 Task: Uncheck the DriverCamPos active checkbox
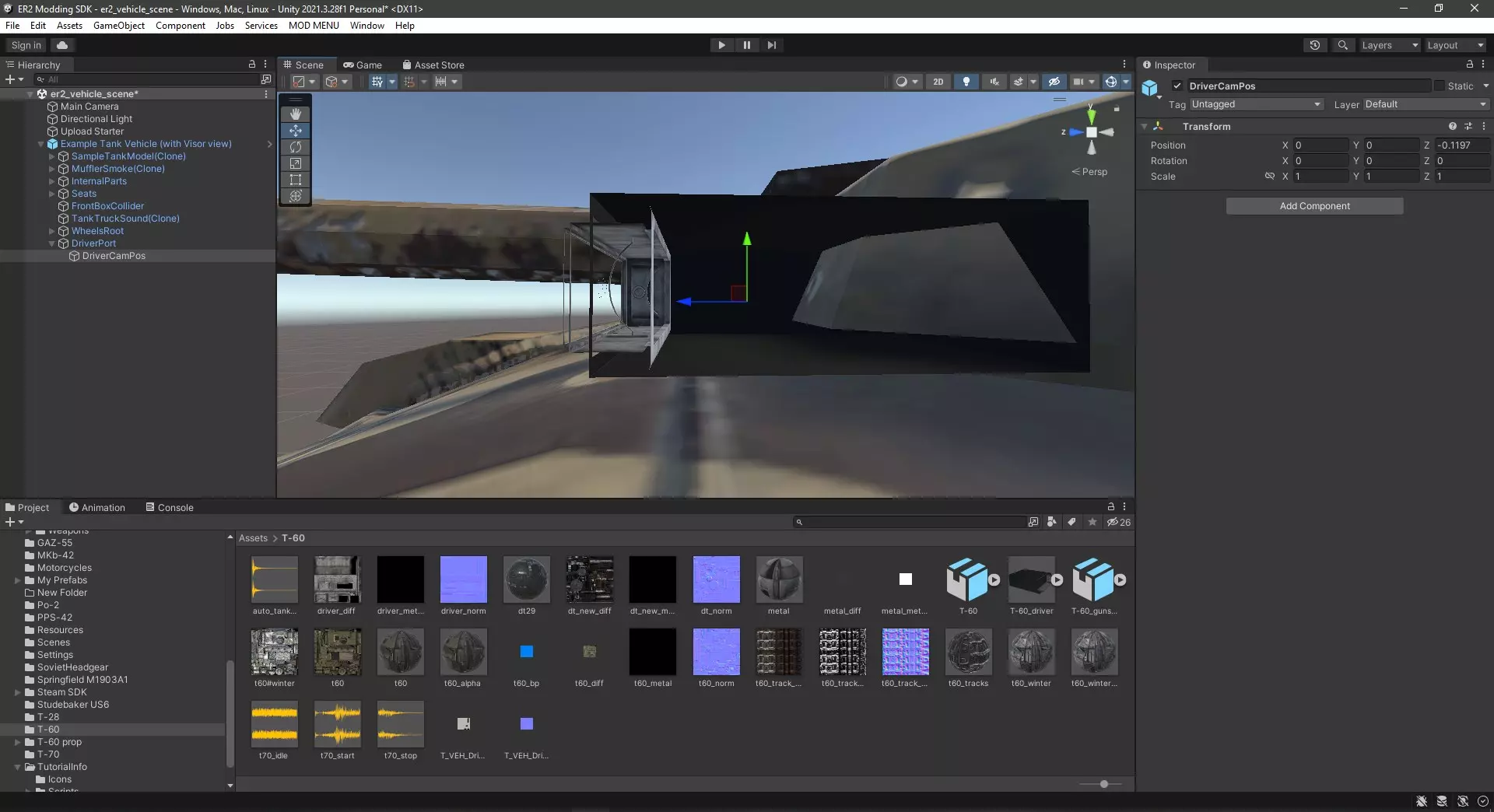click(1177, 86)
